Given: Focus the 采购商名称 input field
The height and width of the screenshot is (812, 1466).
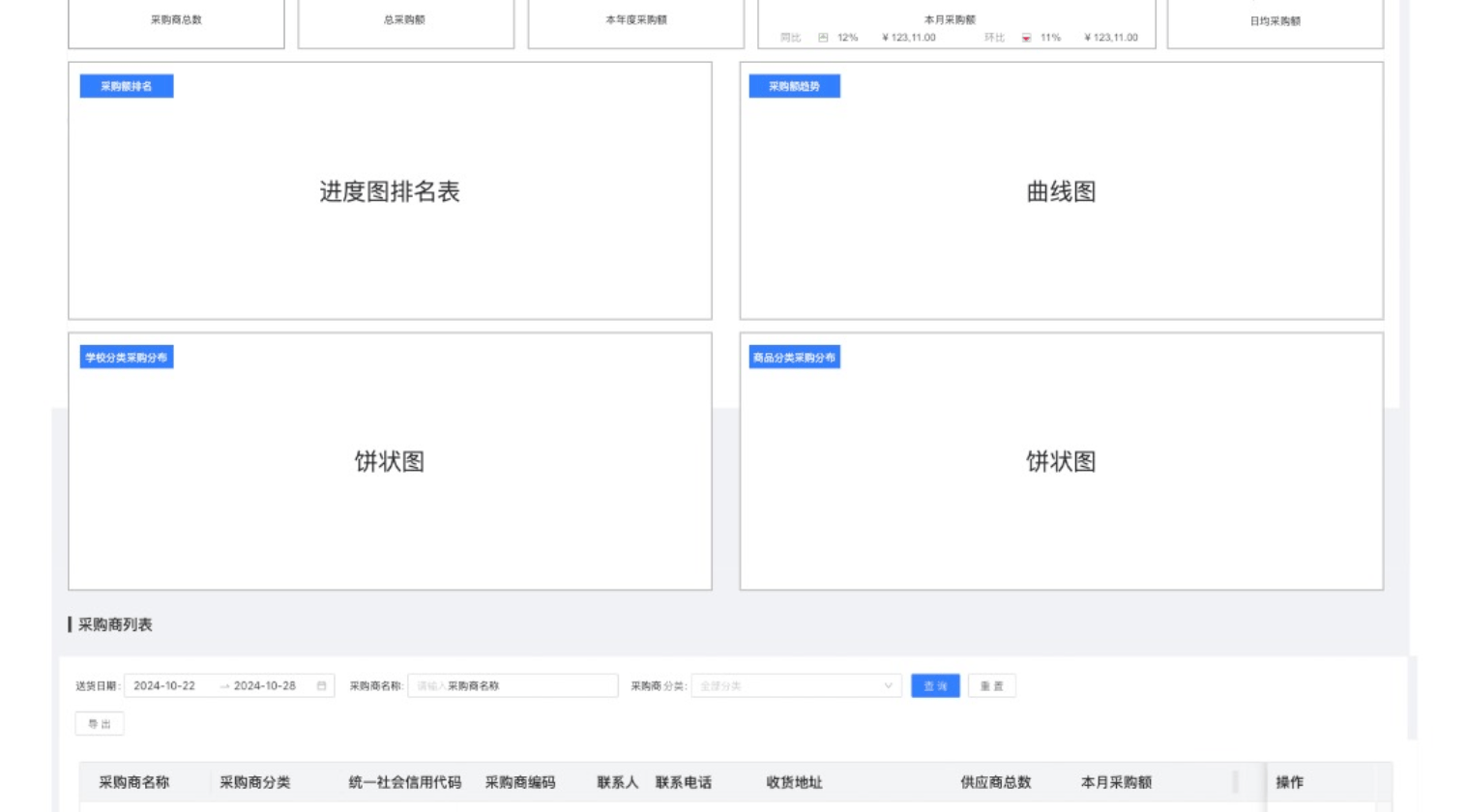Looking at the screenshot, I should 513,685.
